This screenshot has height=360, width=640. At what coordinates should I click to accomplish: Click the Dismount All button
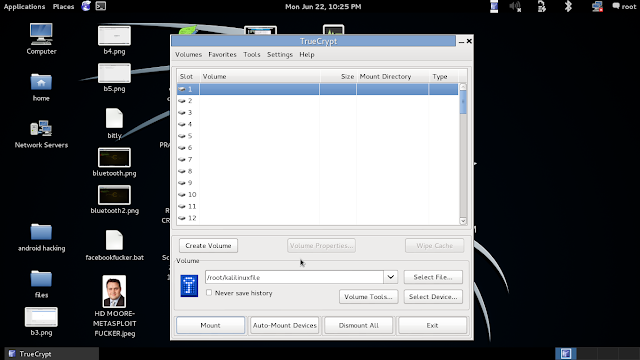pos(358,325)
